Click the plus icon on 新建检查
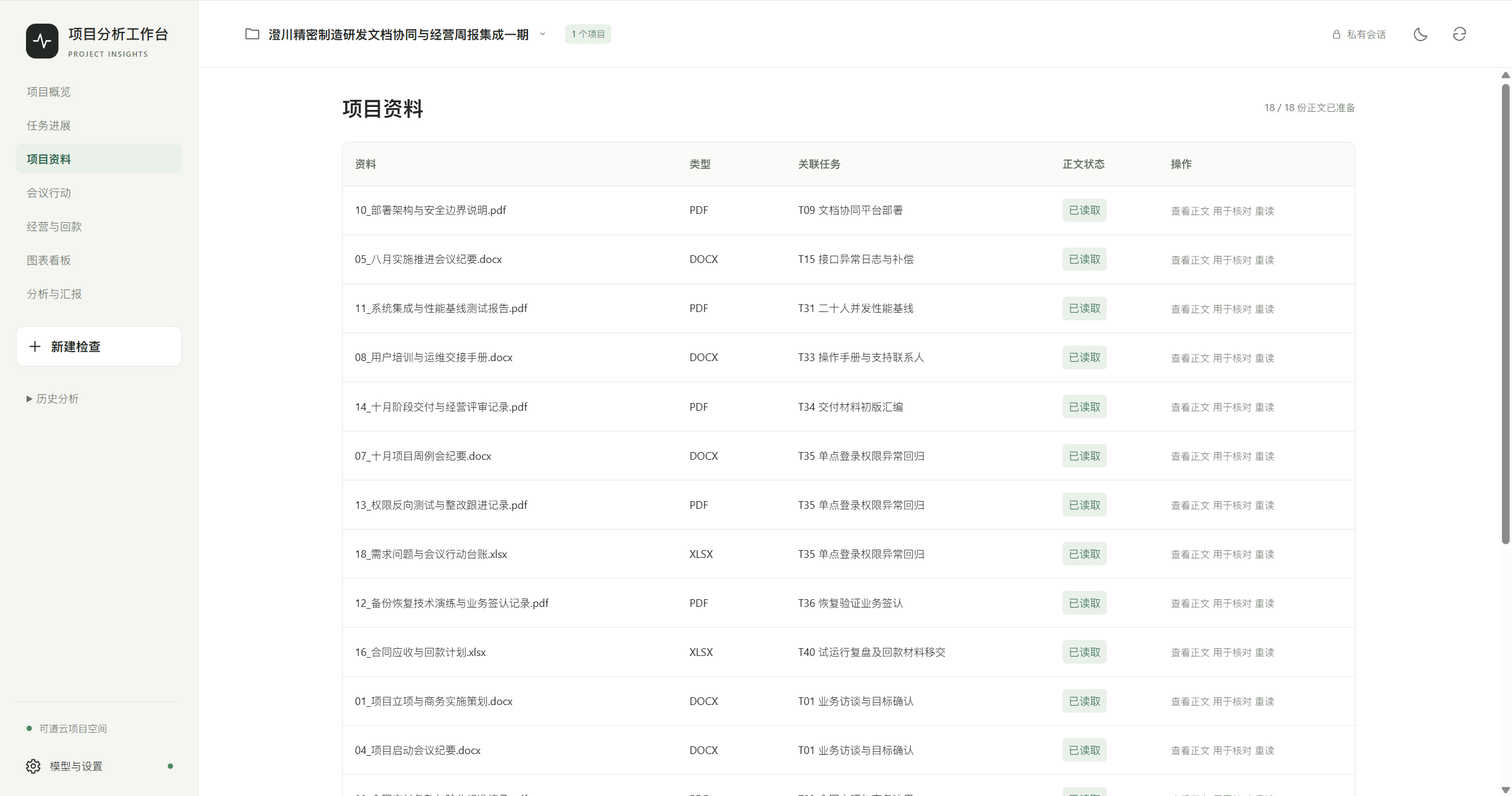Image resolution: width=1512 pixels, height=796 pixels. click(35, 346)
